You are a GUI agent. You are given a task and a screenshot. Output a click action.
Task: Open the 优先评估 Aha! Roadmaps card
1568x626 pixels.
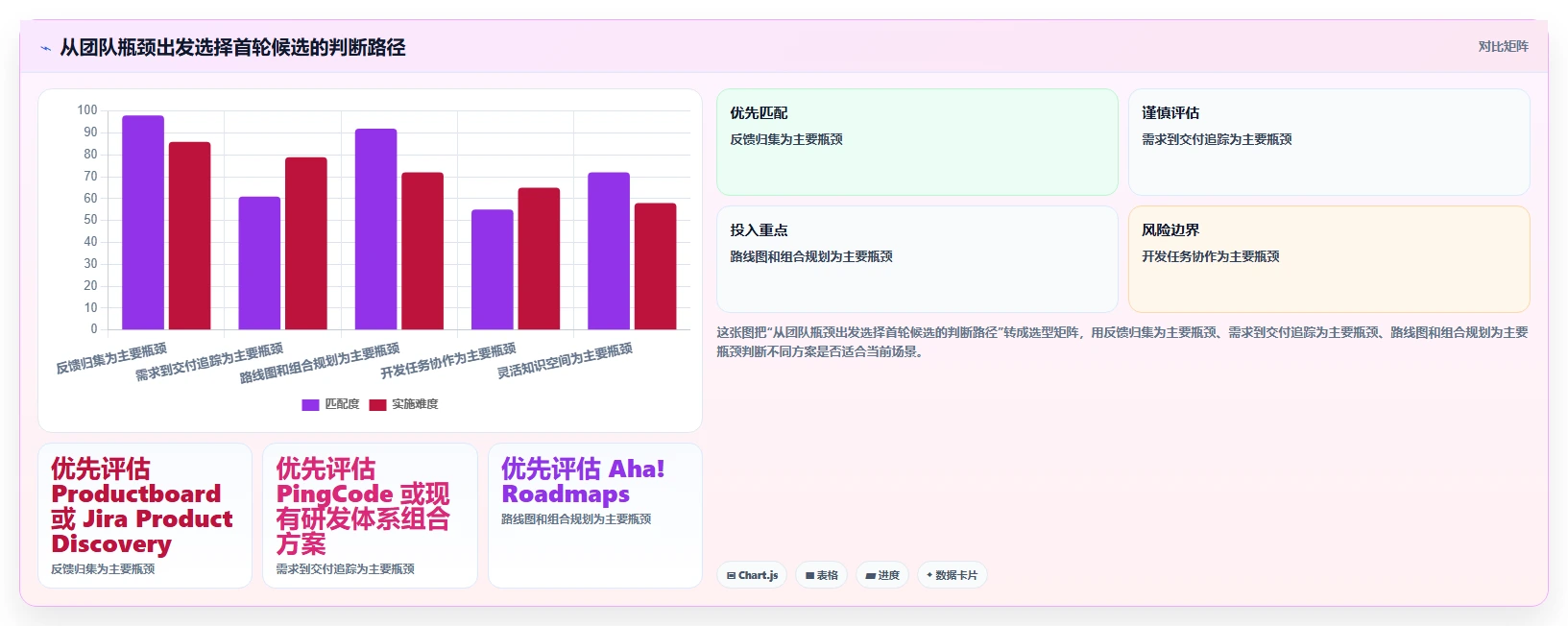tap(595, 516)
